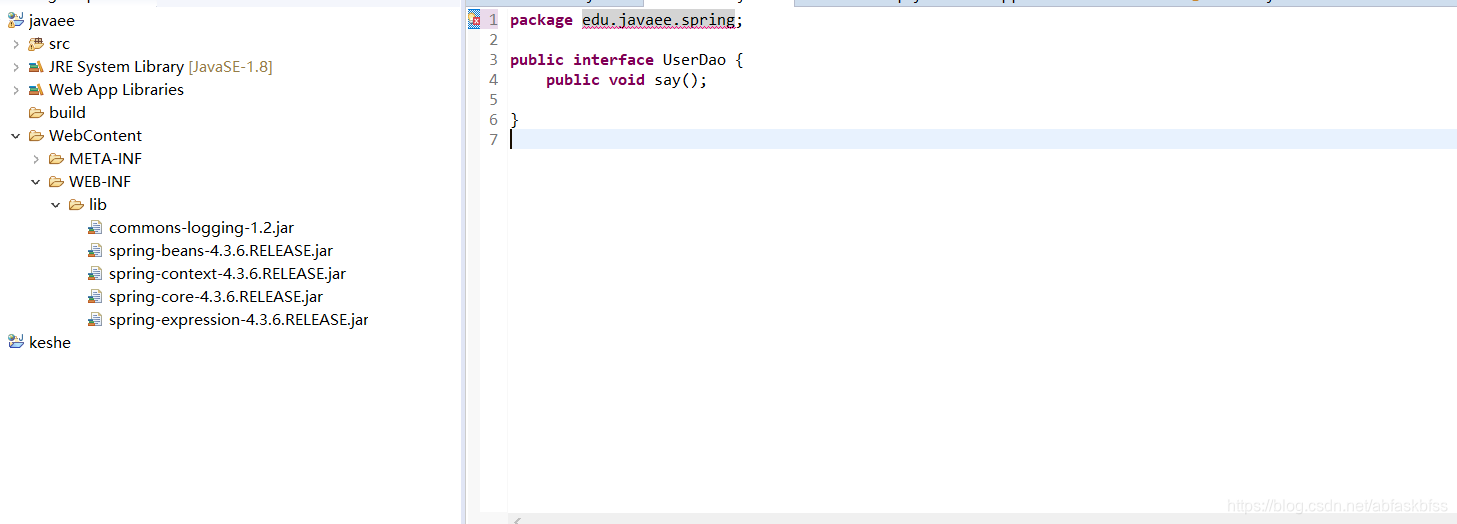Click the error marker on line 1
1457x524 pixels.
474,19
